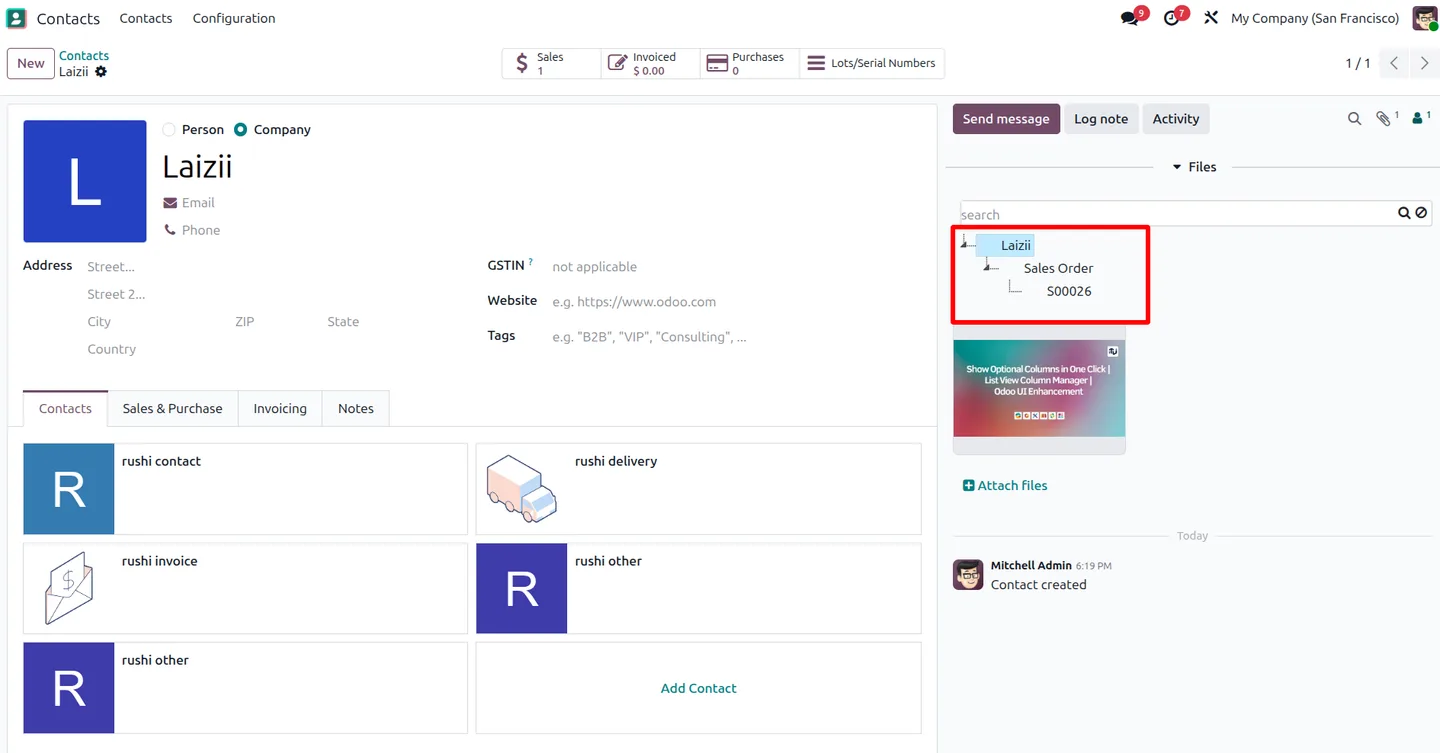
Task: Select the Person radio button
Action: coord(168,130)
